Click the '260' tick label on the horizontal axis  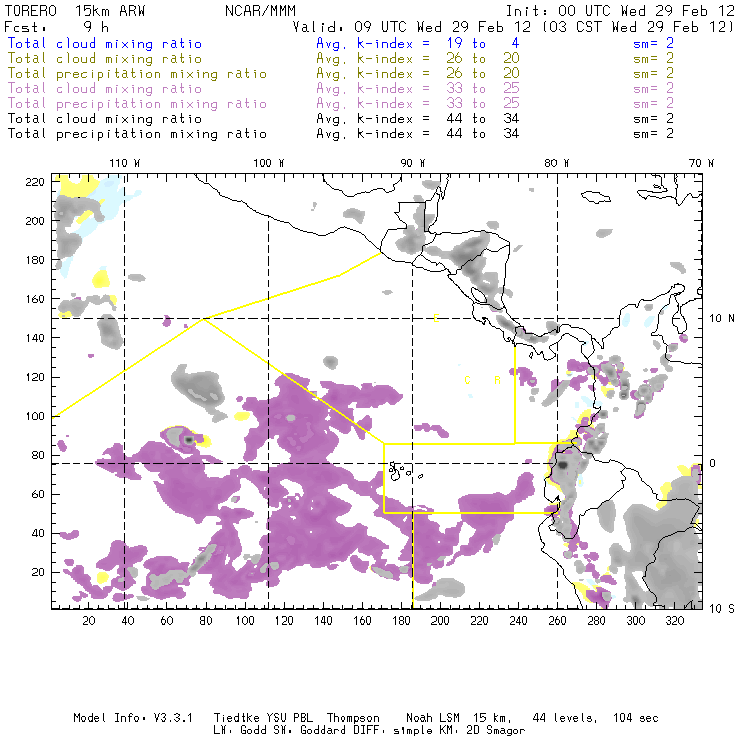click(x=557, y=621)
